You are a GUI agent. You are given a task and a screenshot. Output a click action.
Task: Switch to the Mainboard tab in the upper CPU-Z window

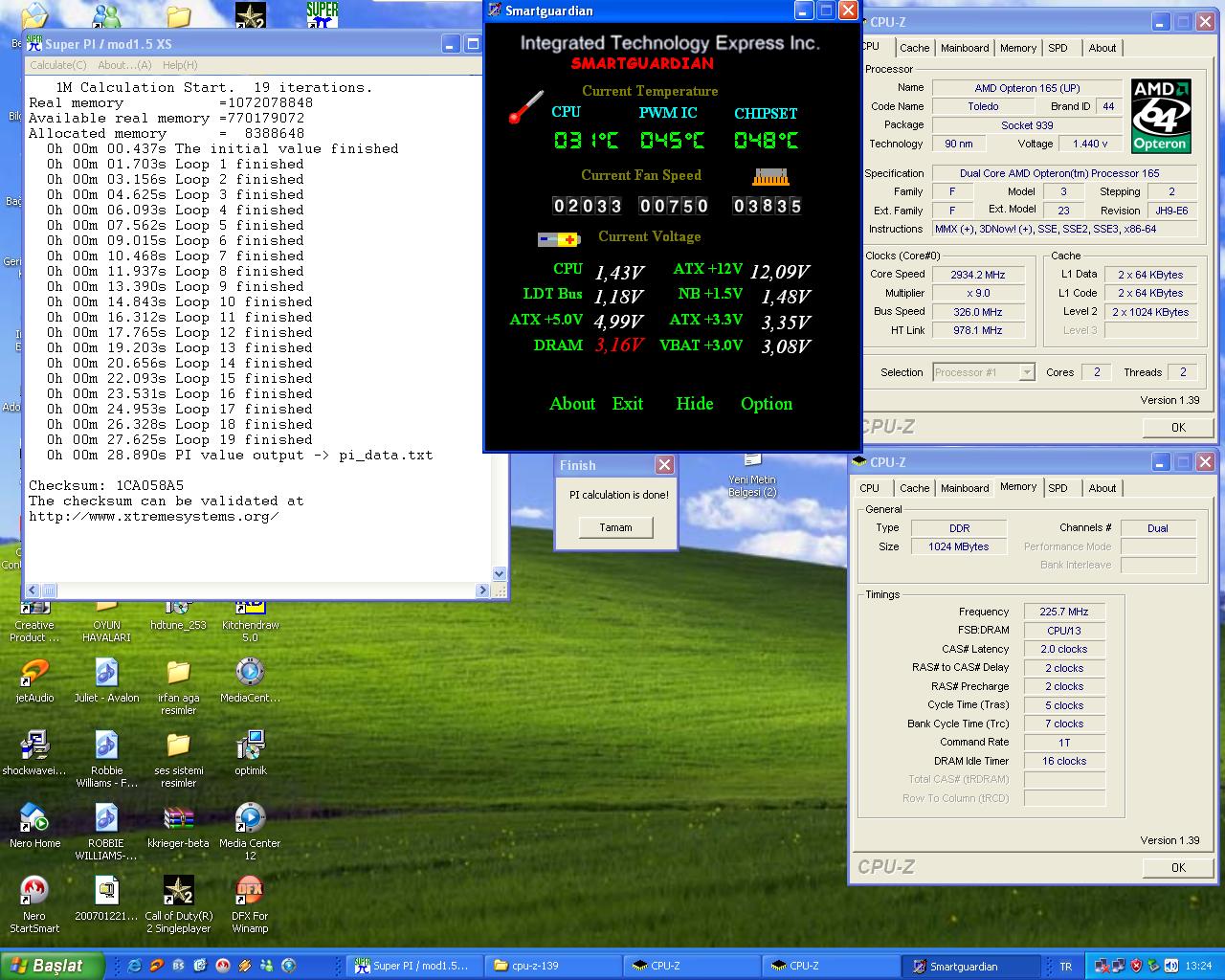coord(965,48)
